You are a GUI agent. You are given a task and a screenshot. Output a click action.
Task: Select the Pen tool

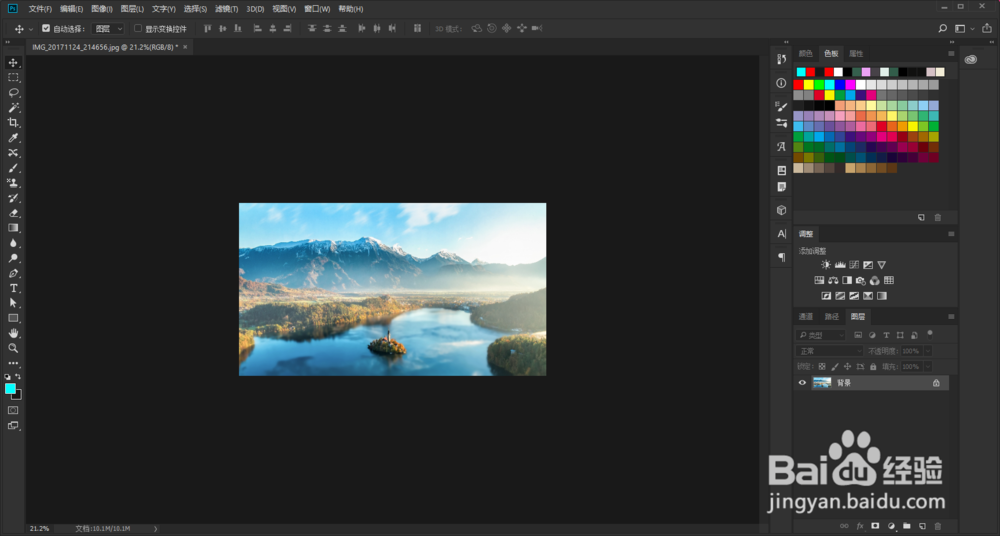point(13,273)
